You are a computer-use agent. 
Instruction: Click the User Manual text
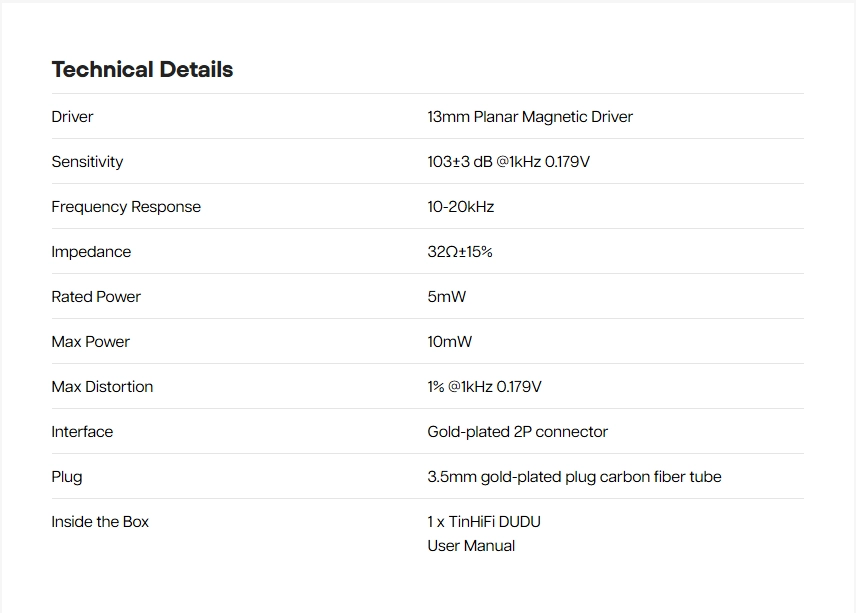471,546
